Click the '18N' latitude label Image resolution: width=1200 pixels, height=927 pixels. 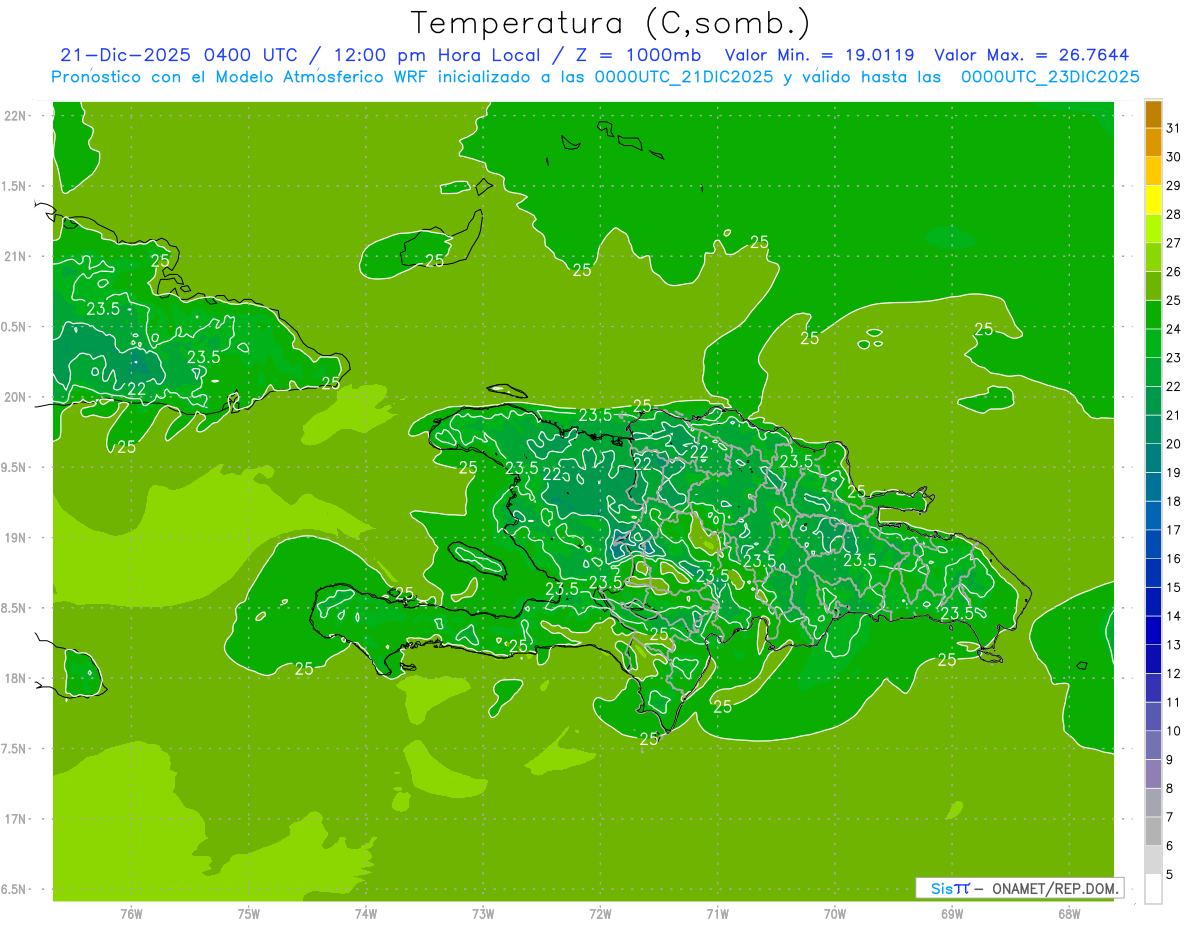[17, 678]
